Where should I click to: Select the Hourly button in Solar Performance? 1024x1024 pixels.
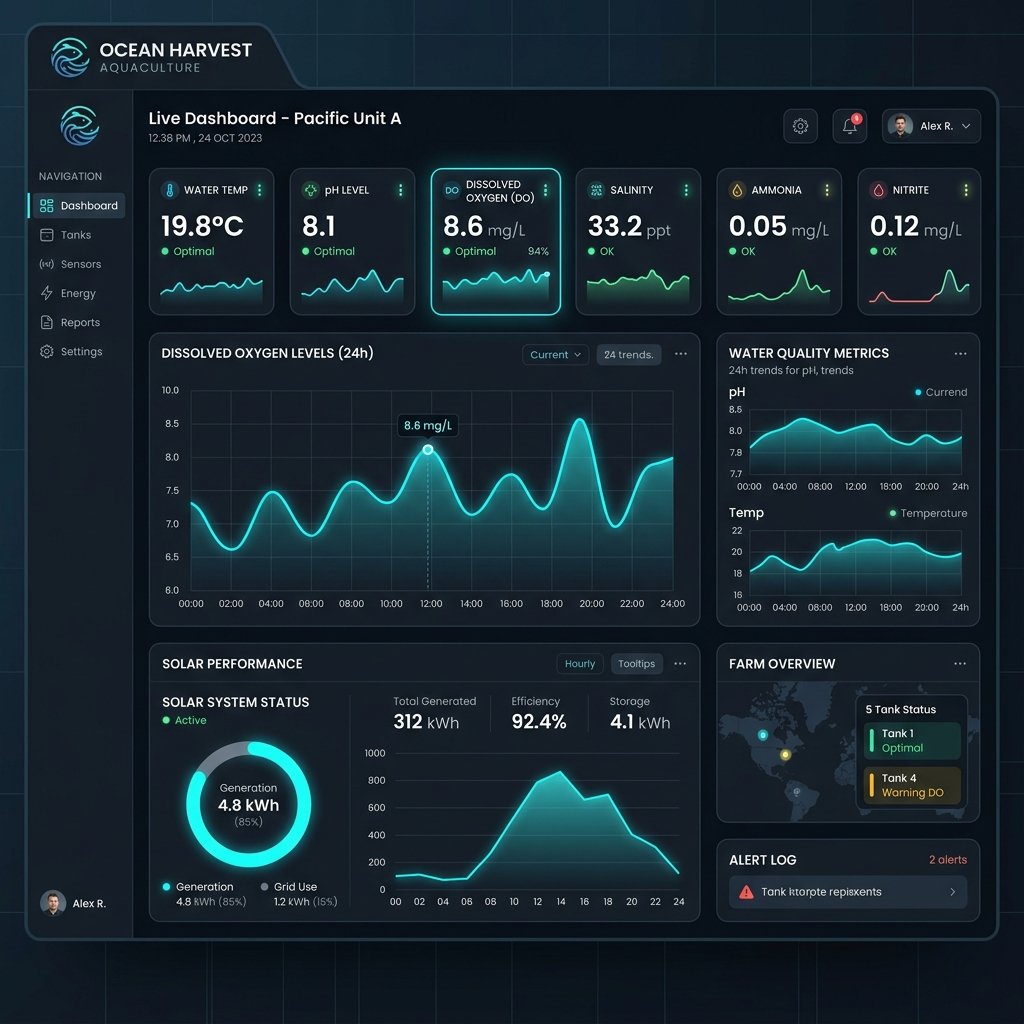point(580,664)
